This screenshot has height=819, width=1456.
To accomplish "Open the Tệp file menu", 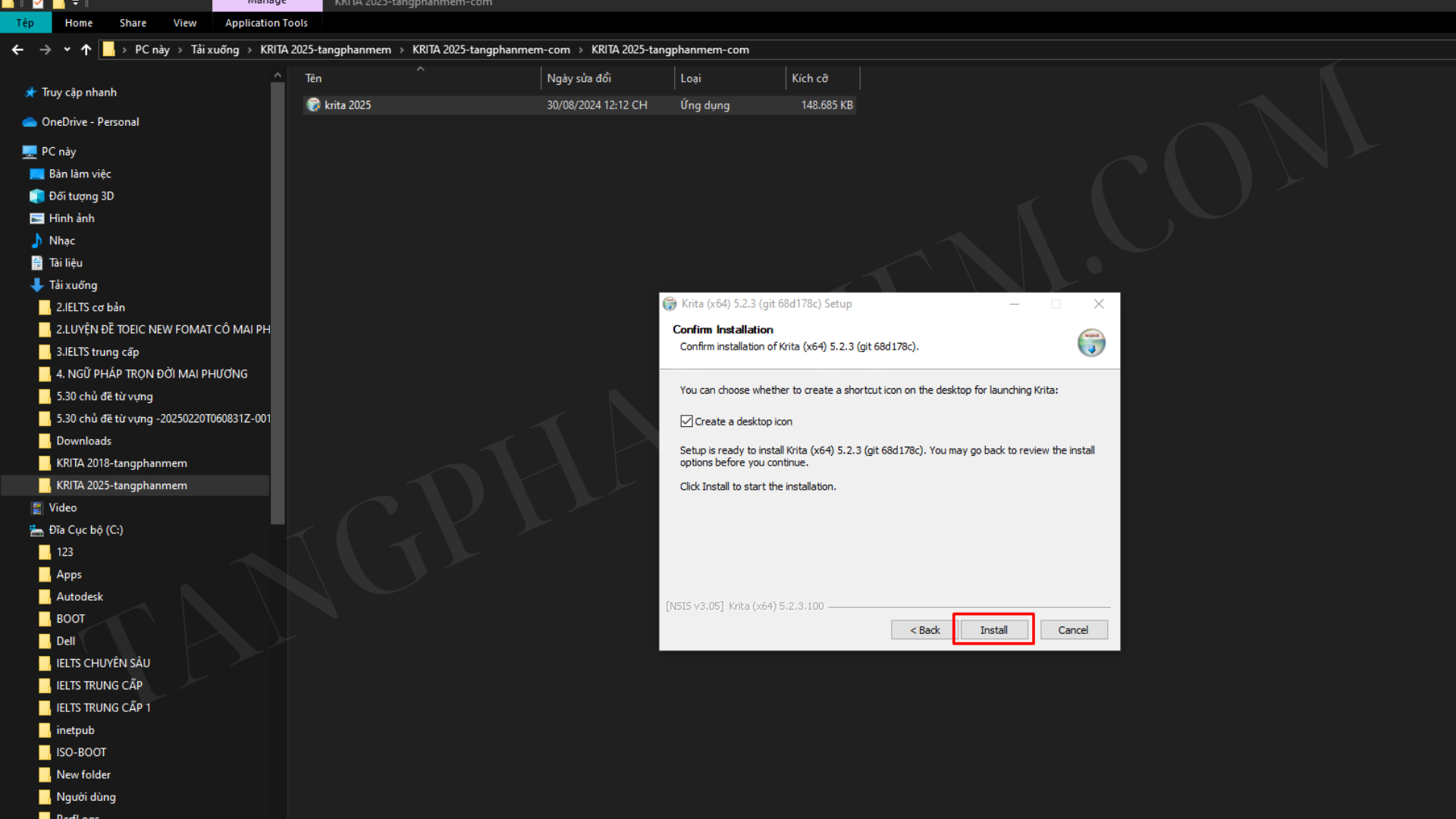I will [x=25, y=23].
